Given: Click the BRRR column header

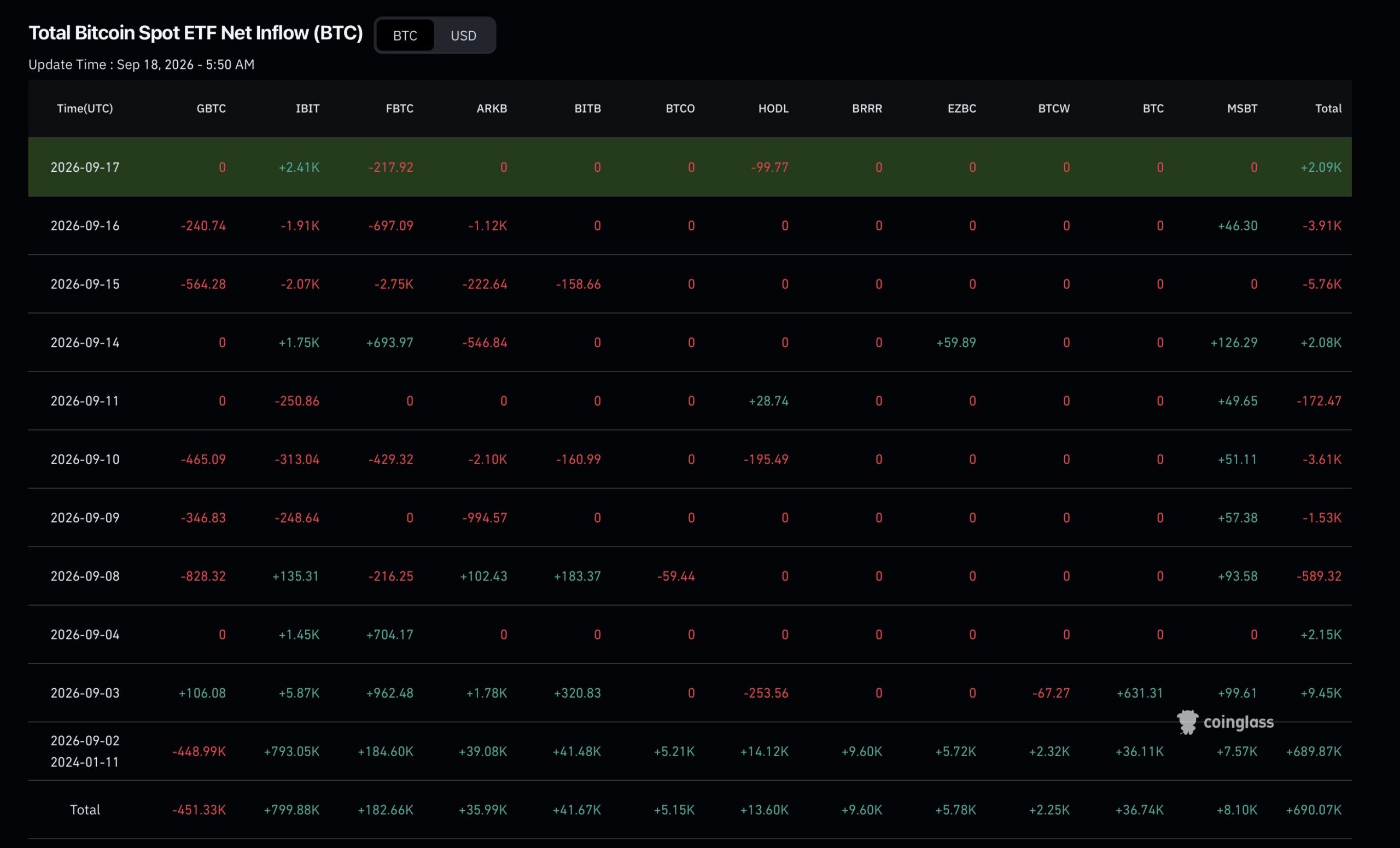Looking at the screenshot, I should (867, 108).
